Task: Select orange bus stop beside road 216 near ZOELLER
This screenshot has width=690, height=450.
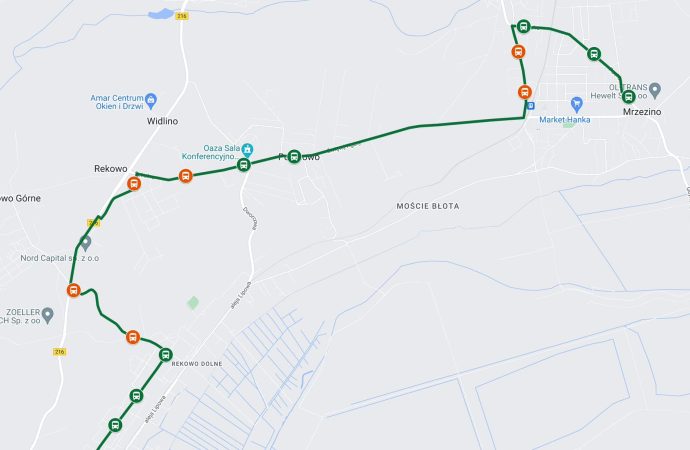Action: coord(73,290)
